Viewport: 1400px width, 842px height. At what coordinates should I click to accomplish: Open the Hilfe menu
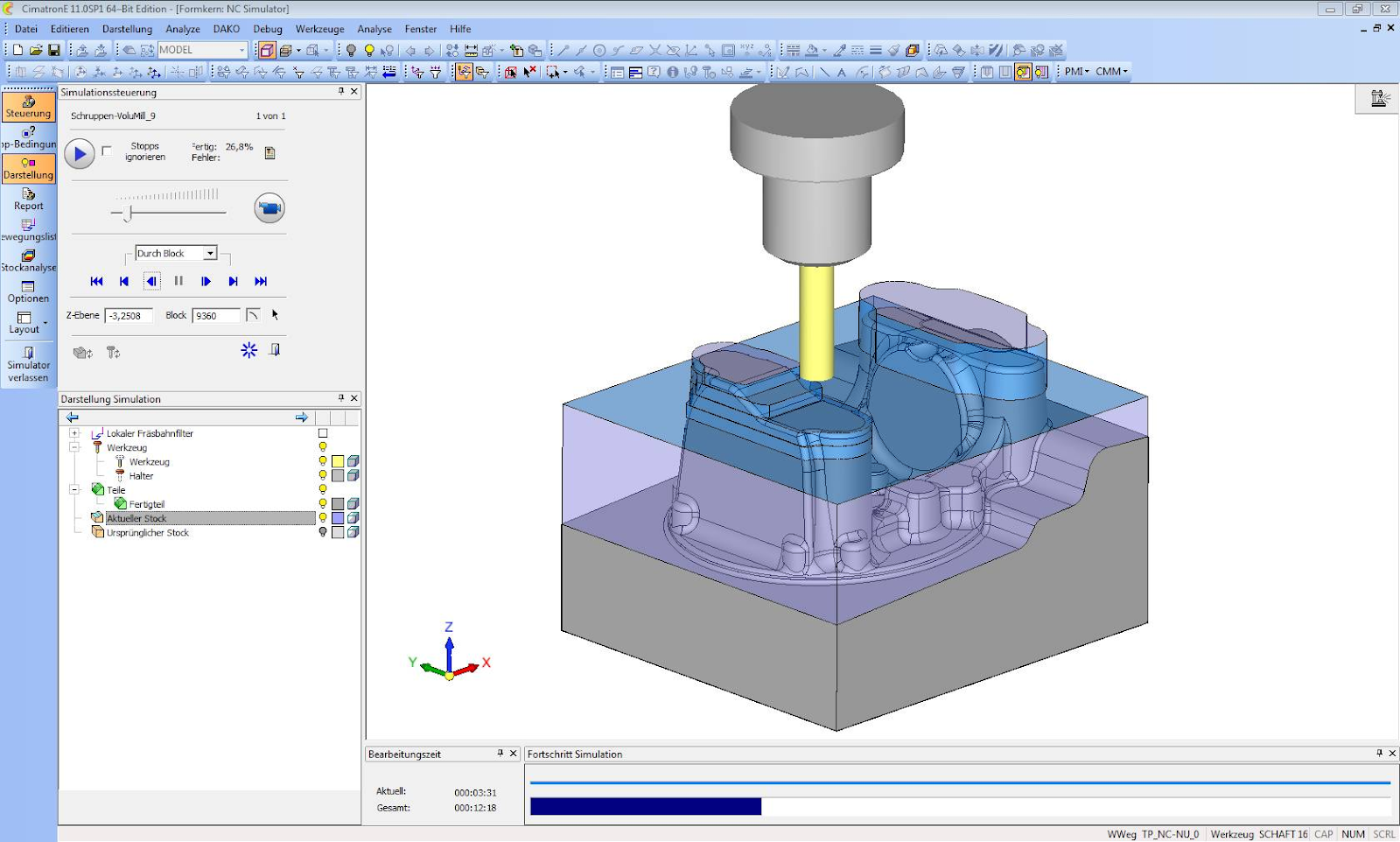pos(460,29)
